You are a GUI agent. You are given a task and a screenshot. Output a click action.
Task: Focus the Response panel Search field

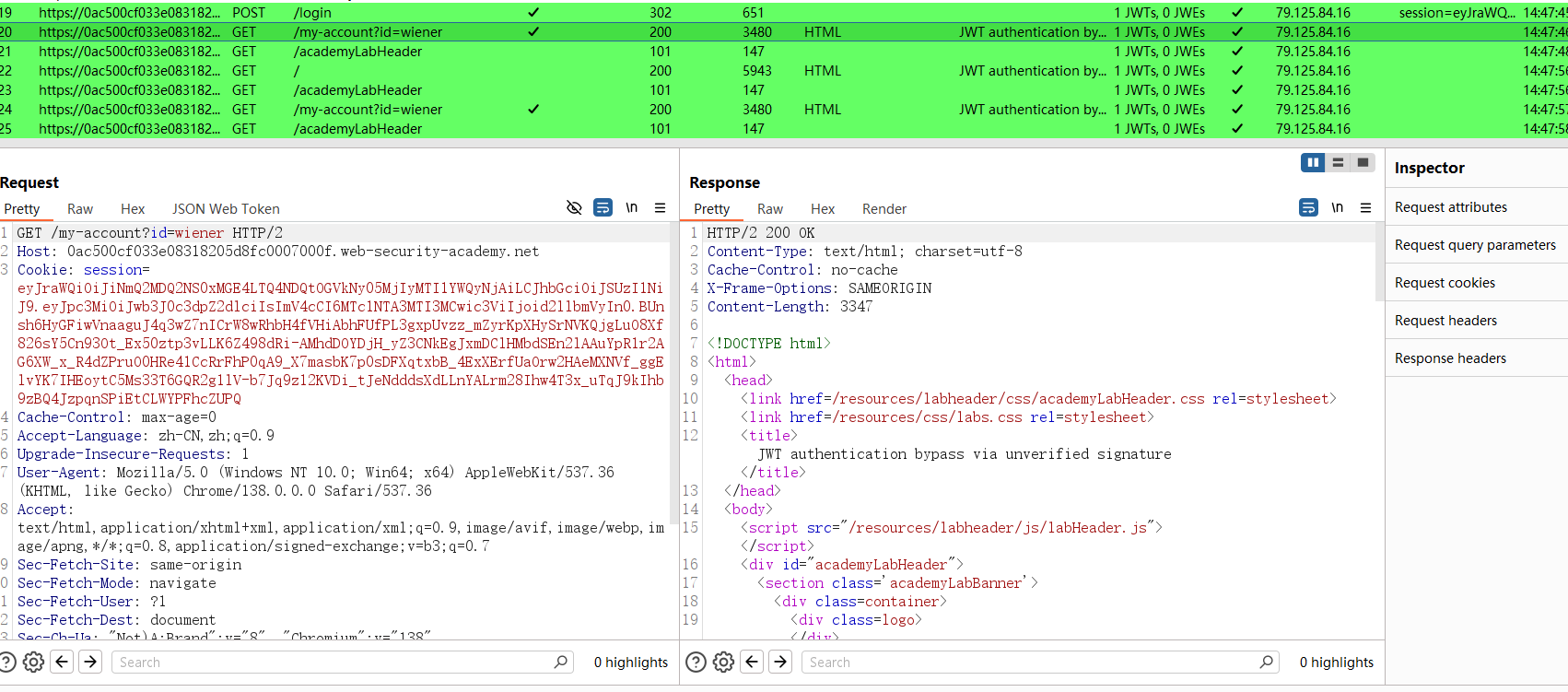point(1040,662)
